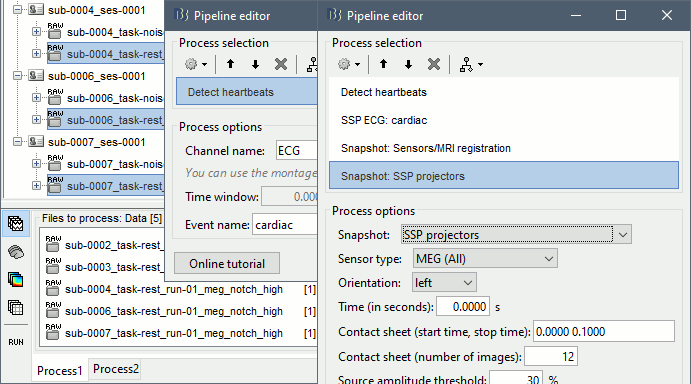Select the matrix icon in sidebar
The height and width of the screenshot is (384, 691).
pos(16,307)
